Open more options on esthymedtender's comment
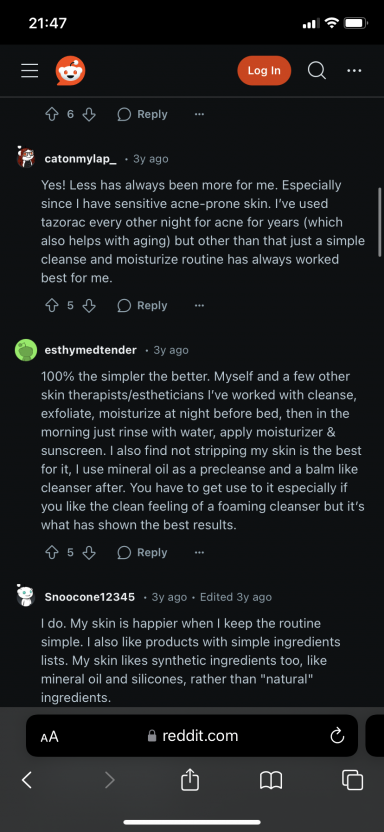Image resolution: width=384 pixels, height=832 pixels. [x=199, y=552]
